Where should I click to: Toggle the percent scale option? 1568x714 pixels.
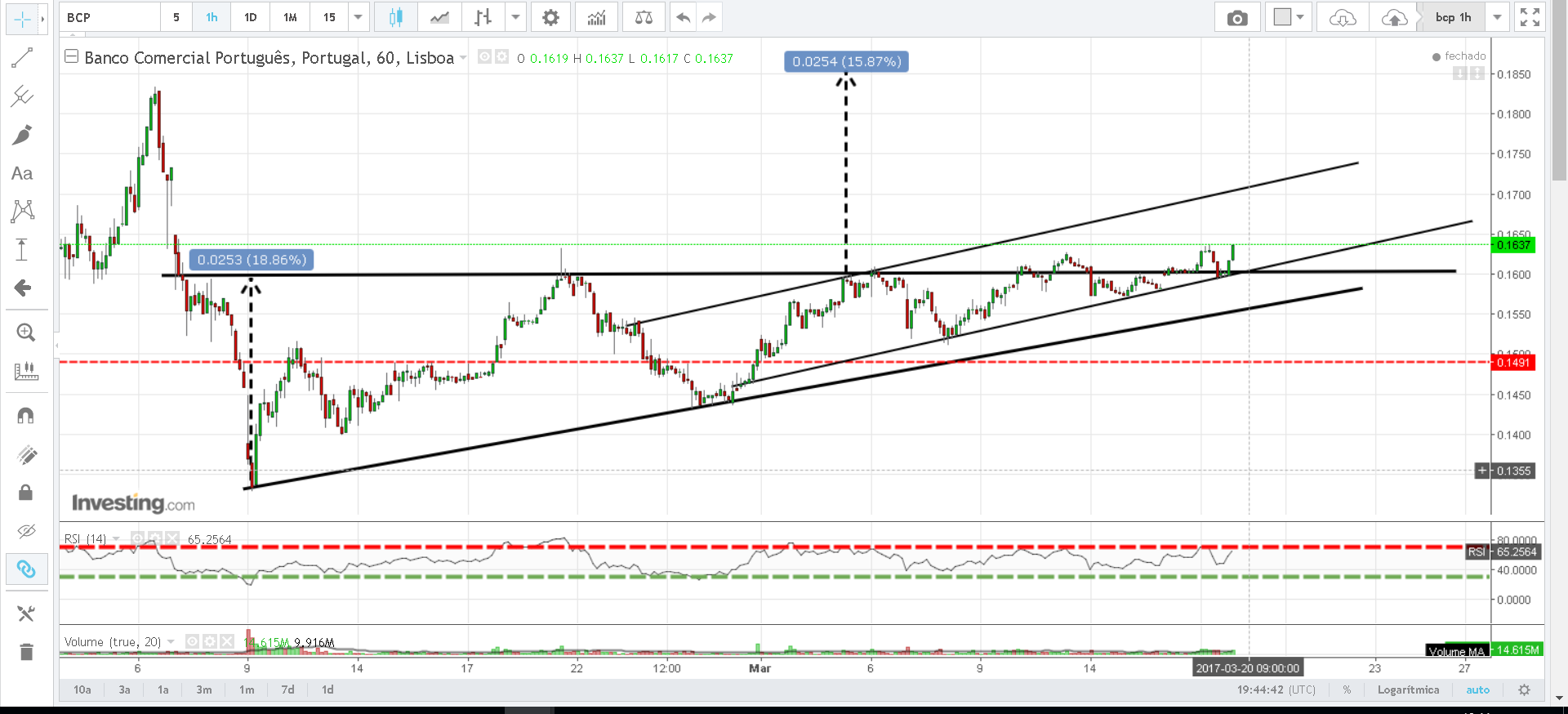click(x=1347, y=689)
